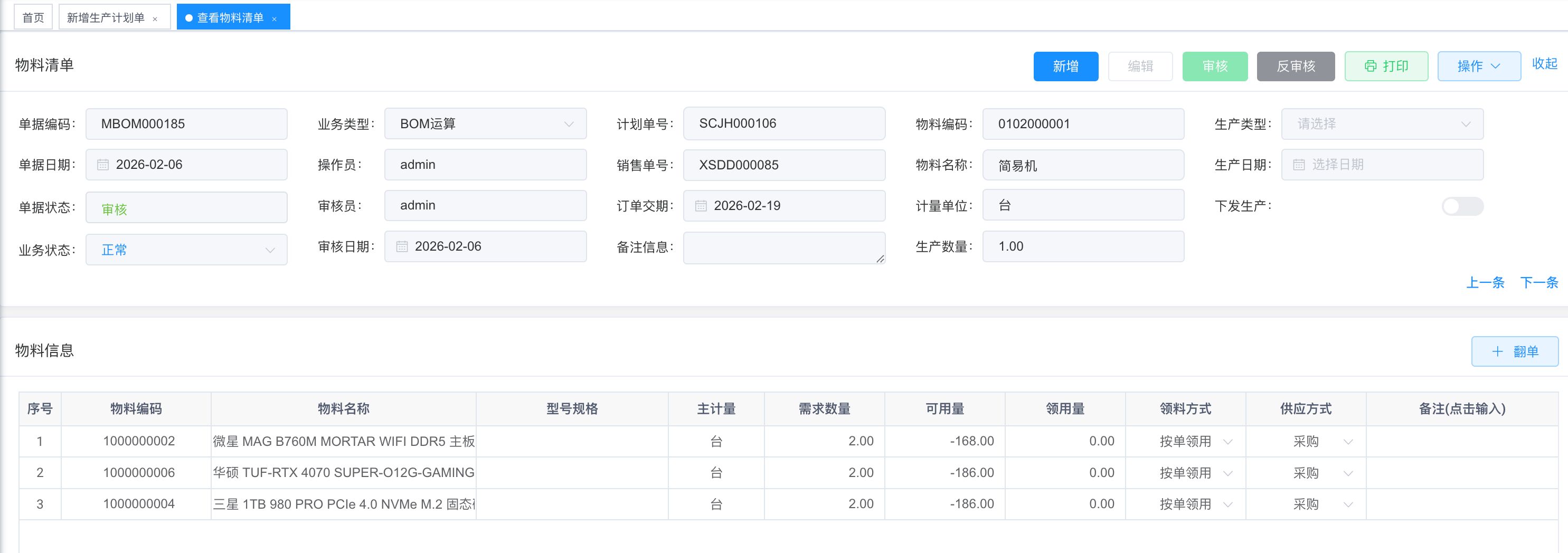Click the 反审核 button
This screenshot has width=1568, height=553.
(x=1295, y=66)
